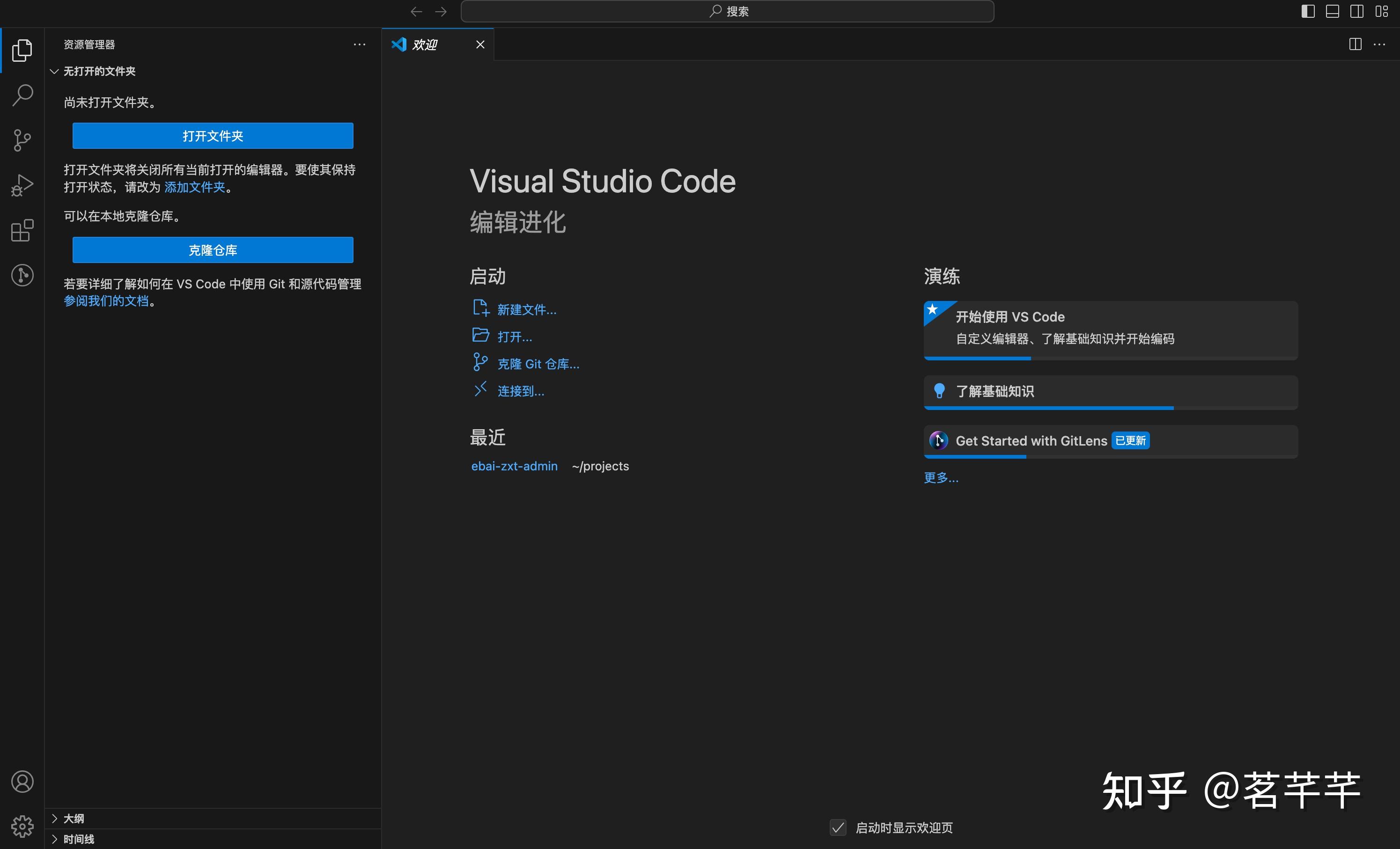
Task: Open the Source Control view
Action: point(22,139)
